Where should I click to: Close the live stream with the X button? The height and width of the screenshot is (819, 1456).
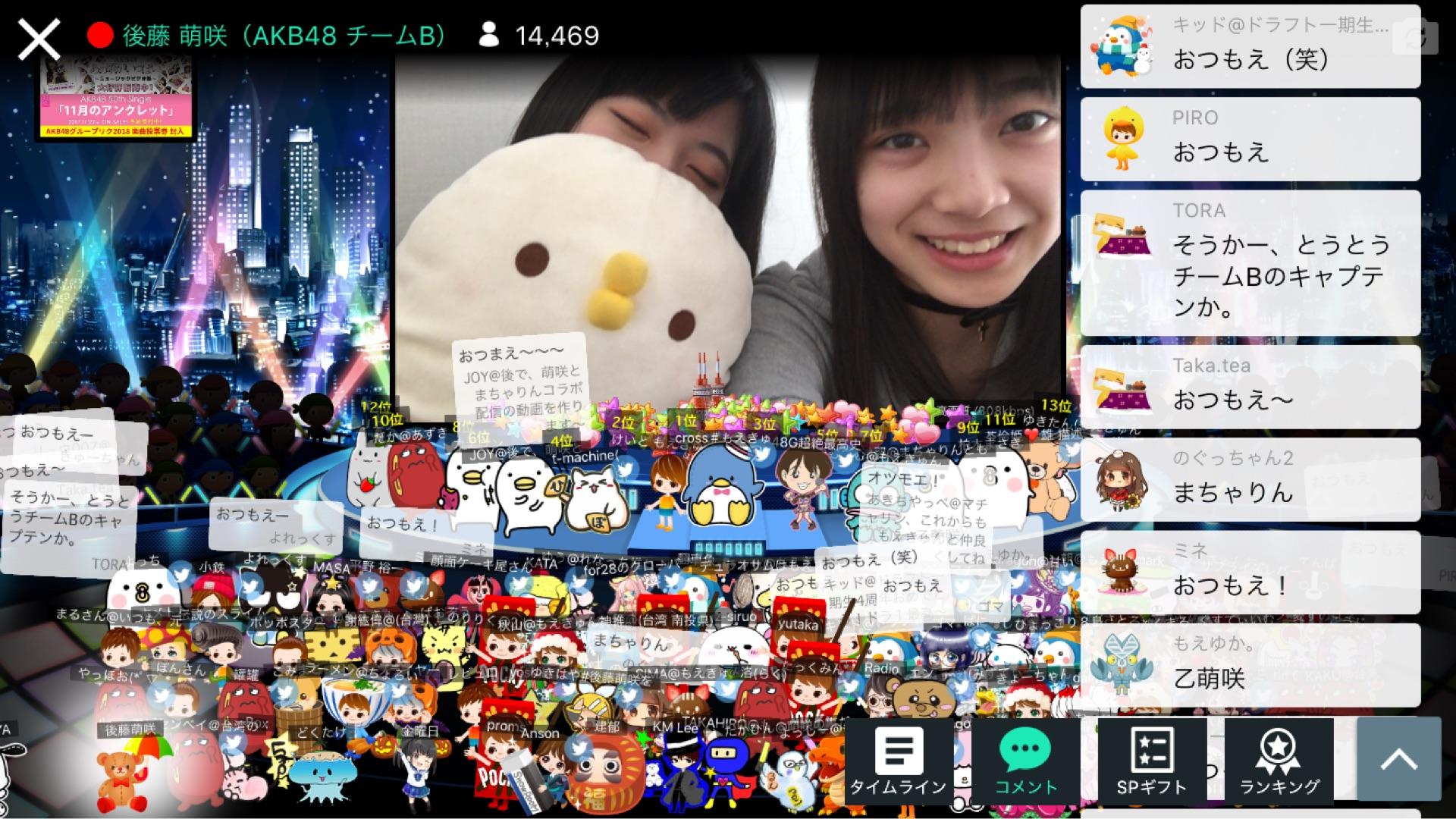click(39, 38)
